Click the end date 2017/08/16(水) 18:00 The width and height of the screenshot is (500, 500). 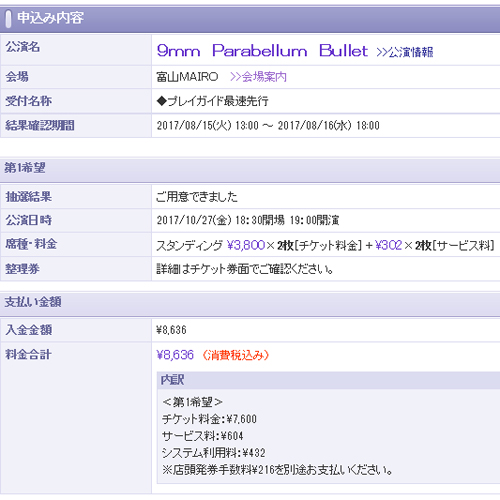click(x=329, y=126)
